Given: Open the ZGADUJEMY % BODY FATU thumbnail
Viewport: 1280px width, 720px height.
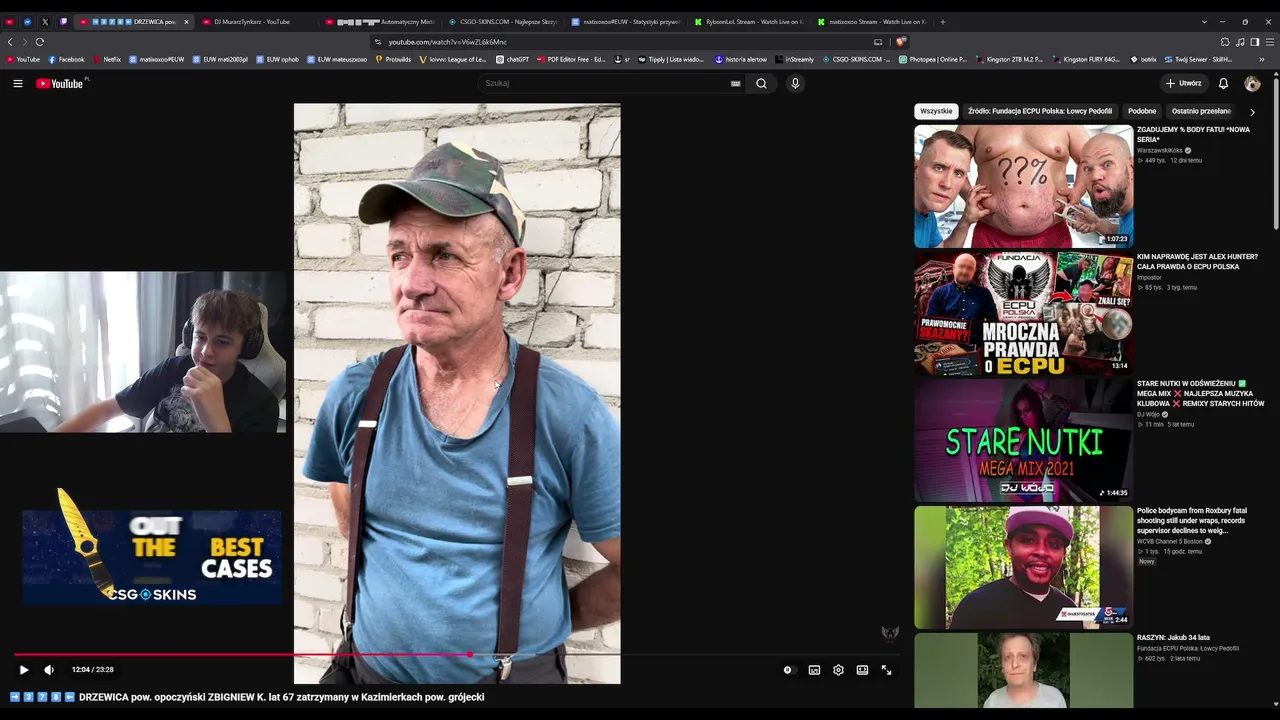Looking at the screenshot, I should pyautogui.click(x=1024, y=186).
